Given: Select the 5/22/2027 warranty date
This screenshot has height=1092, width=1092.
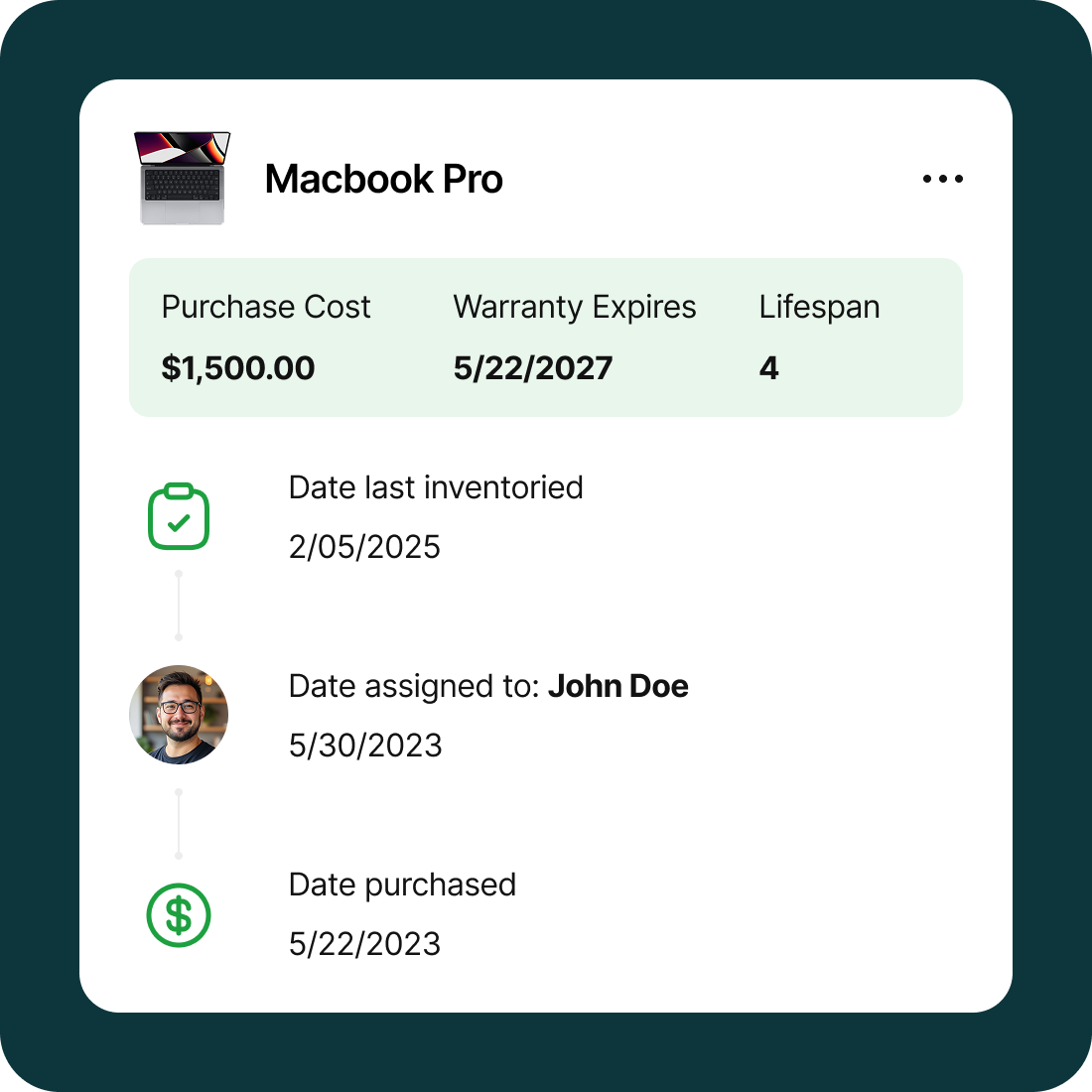Looking at the screenshot, I should pos(533,368).
